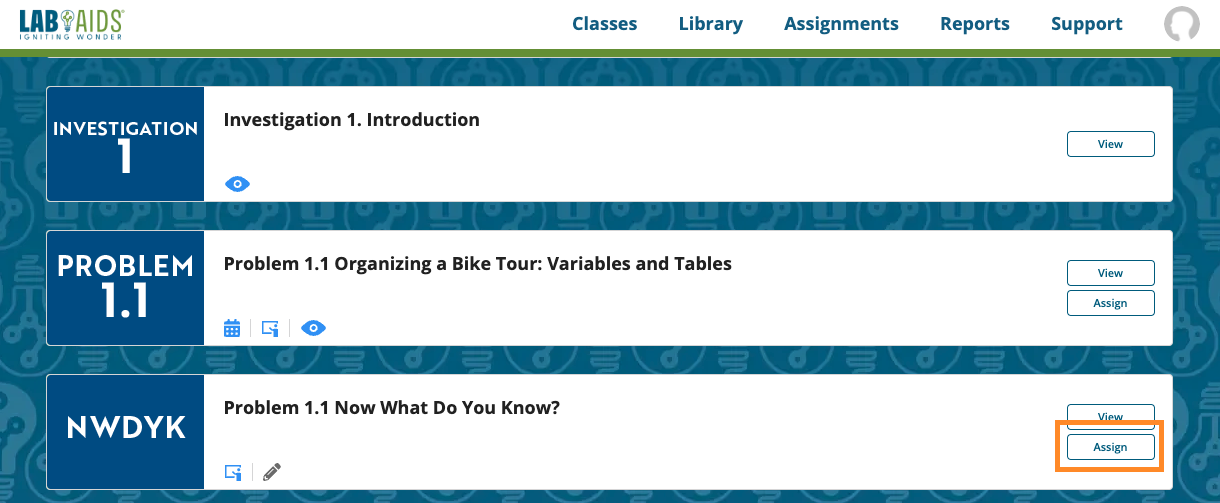Screen dimensions: 1220x503
Task: Click the pencil icon on the NWDYK row
Action: [272, 472]
